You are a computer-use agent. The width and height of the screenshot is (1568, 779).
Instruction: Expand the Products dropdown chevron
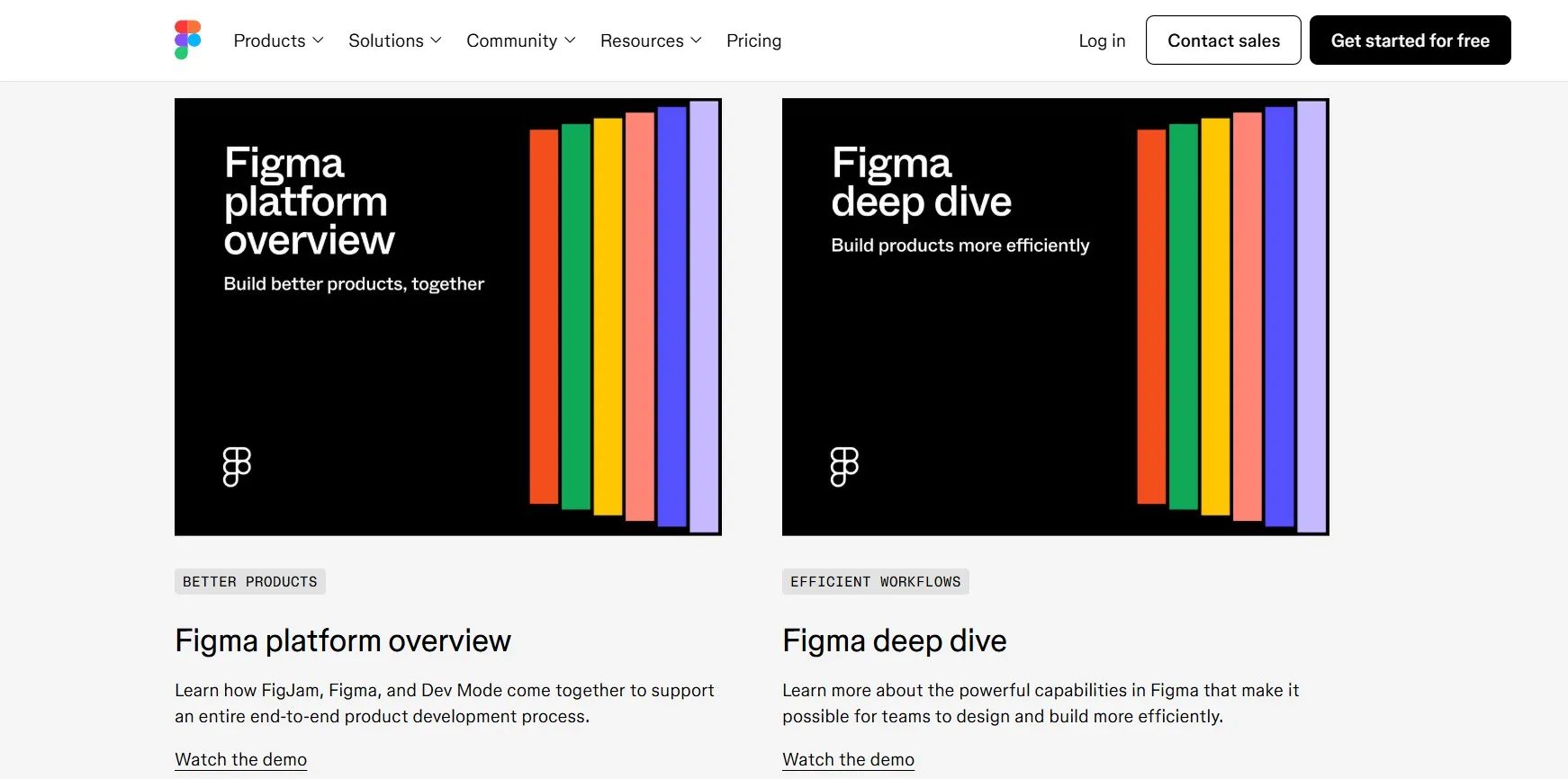click(x=318, y=40)
